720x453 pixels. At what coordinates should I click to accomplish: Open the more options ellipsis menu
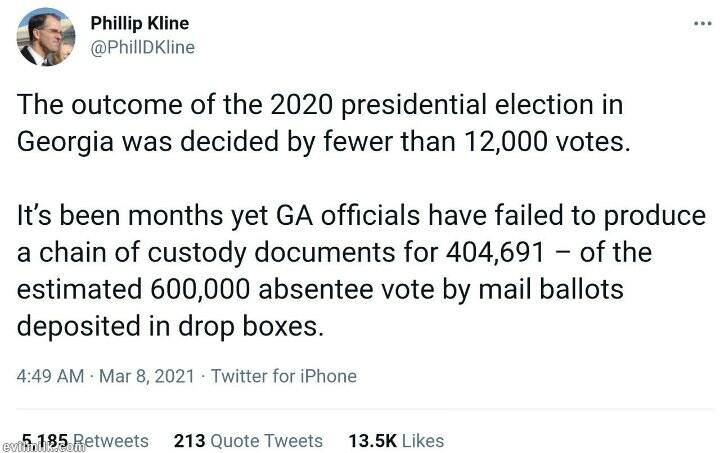[x=702, y=24]
